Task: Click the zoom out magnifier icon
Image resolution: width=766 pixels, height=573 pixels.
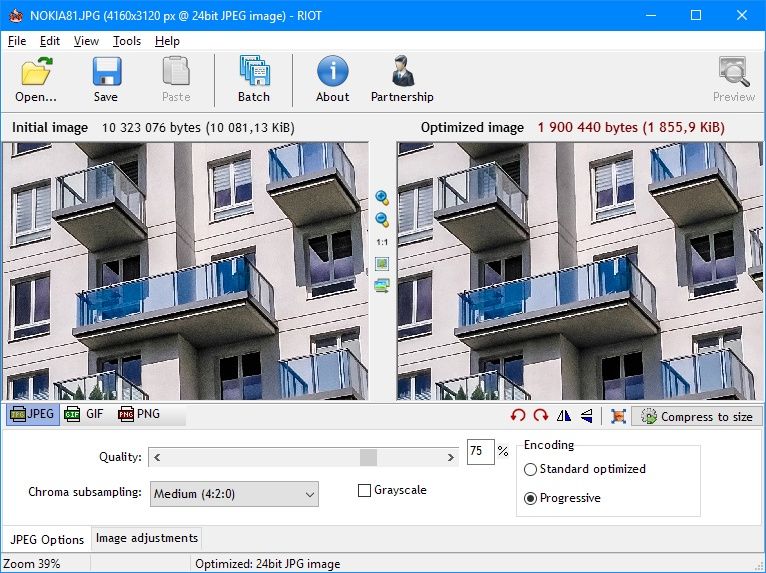Action: (382, 220)
